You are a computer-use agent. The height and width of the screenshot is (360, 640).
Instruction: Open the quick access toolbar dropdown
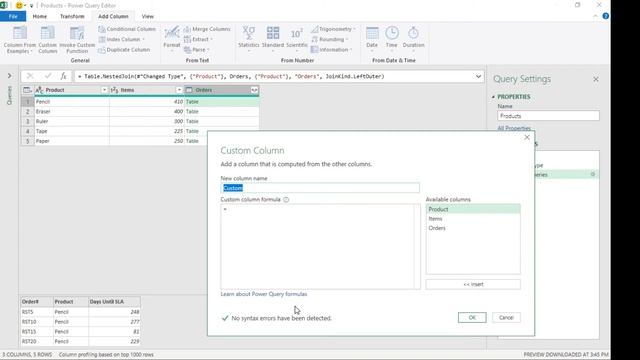[31, 6]
